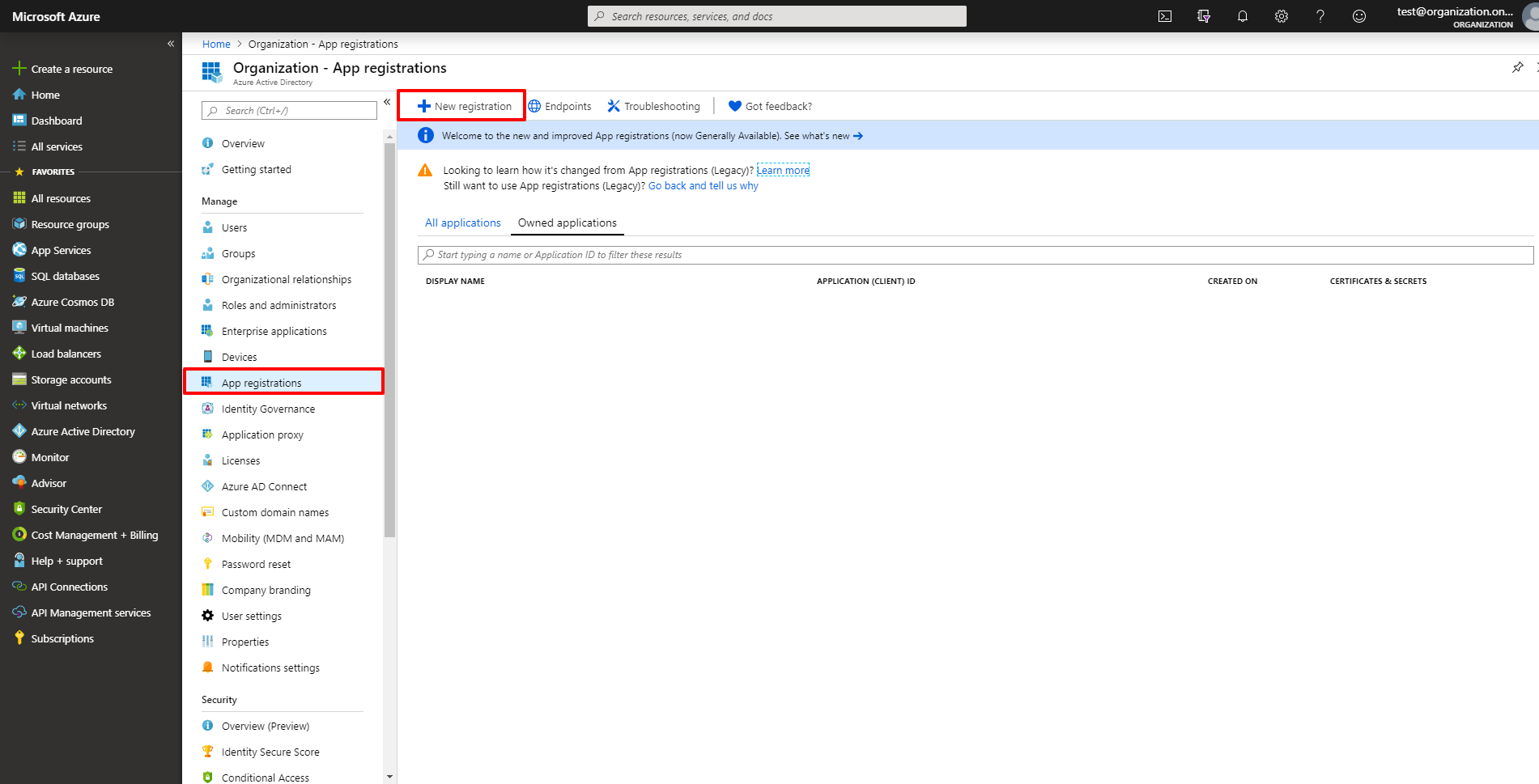Open Storage accounts
Viewport: 1539px width, 784px height.
[62, 379]
